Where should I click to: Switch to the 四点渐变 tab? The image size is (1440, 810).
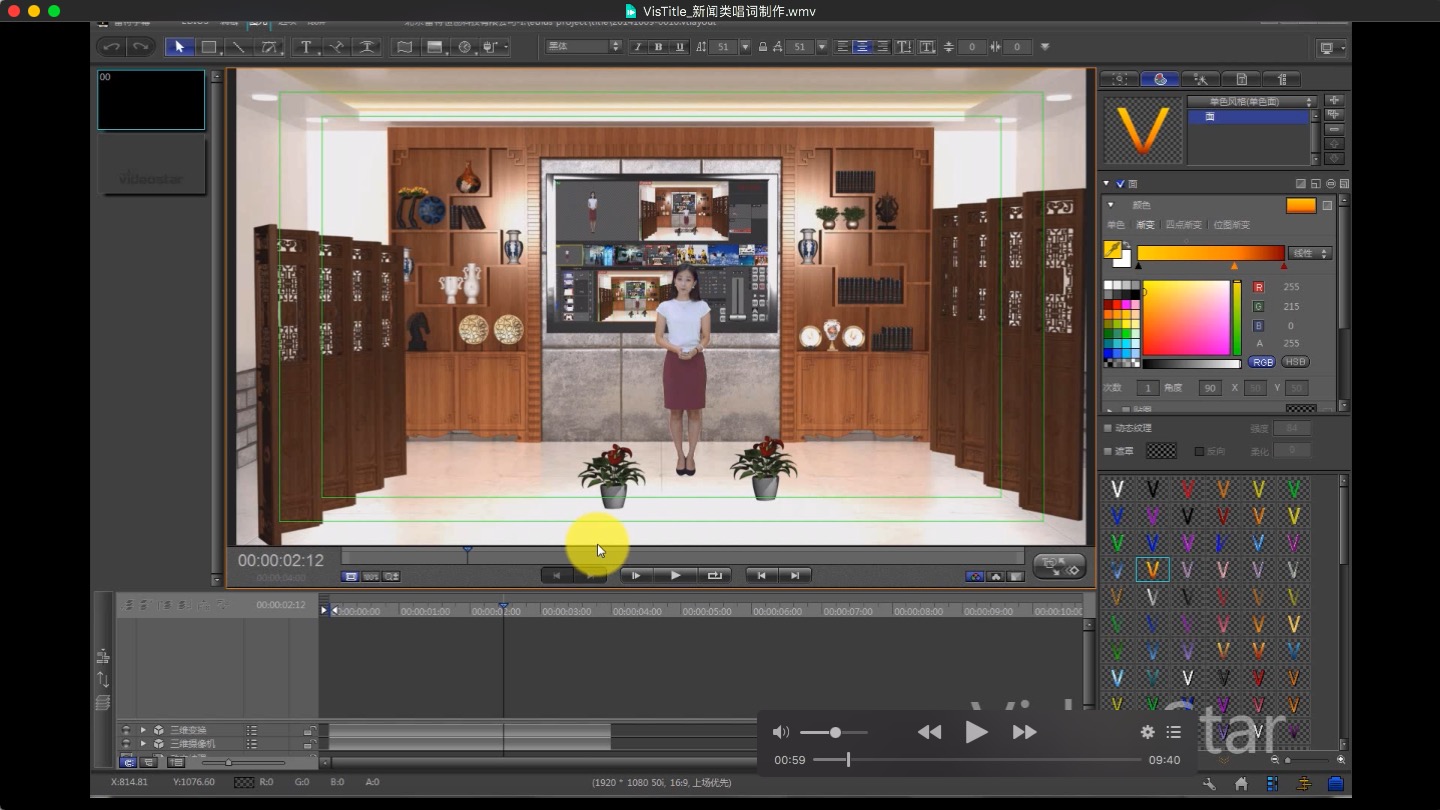click(x=1183, y=225)
